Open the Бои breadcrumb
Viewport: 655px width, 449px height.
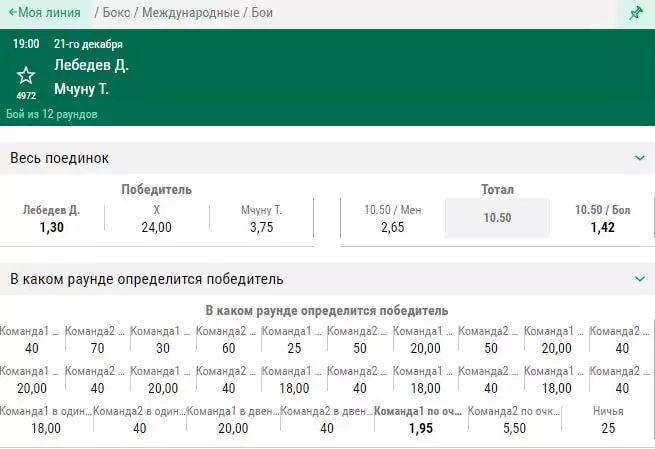click(x=262, y=13)
